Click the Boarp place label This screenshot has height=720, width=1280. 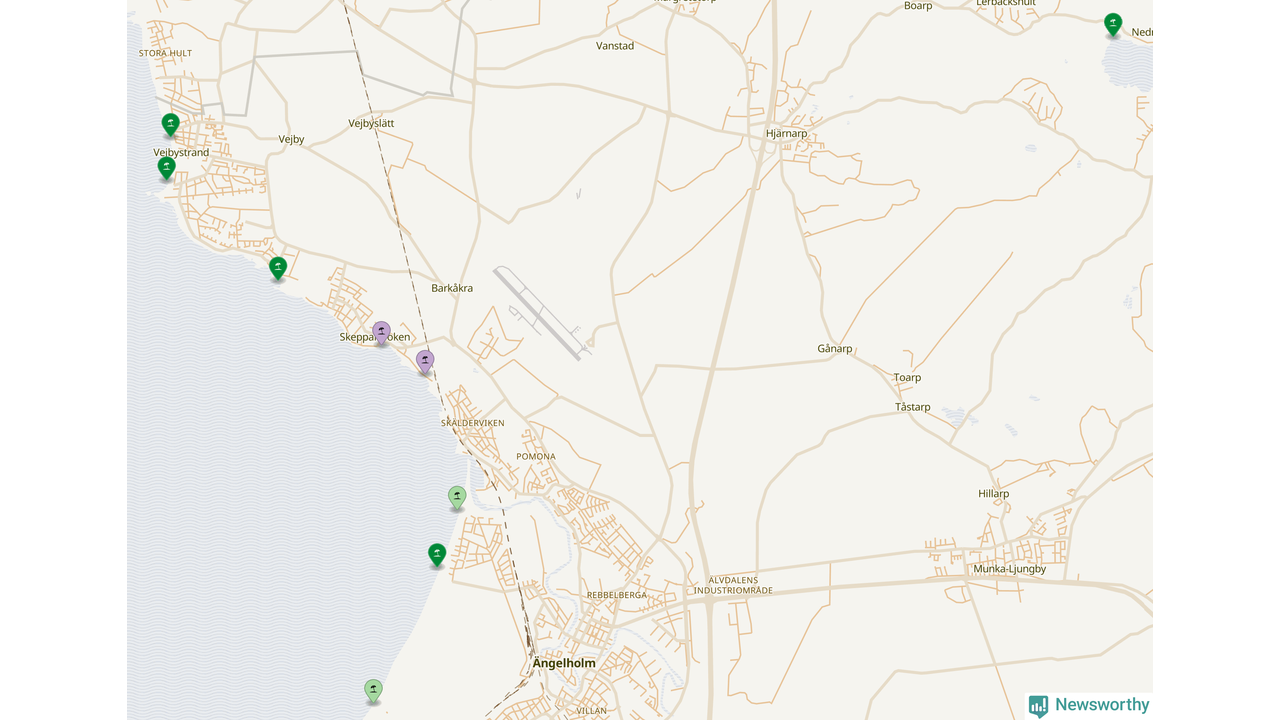(x=918, y=6)
